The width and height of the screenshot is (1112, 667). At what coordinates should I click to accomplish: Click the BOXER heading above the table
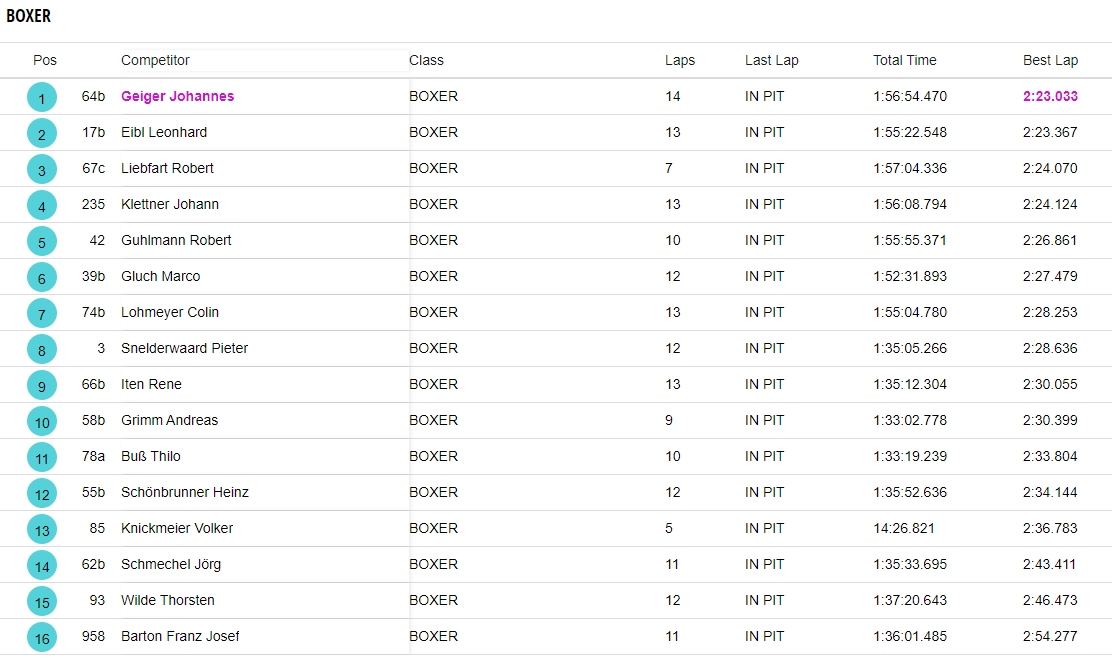29,16
